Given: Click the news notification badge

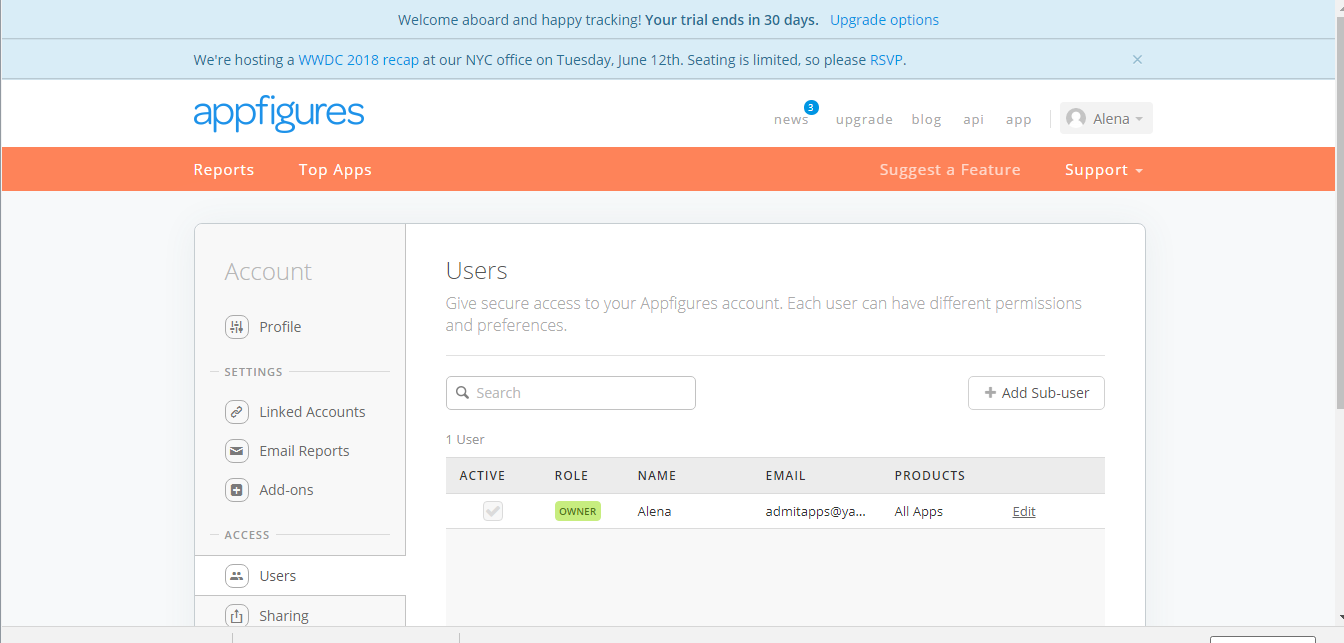Looking at the screenshot, I should (x=811, y=107).
